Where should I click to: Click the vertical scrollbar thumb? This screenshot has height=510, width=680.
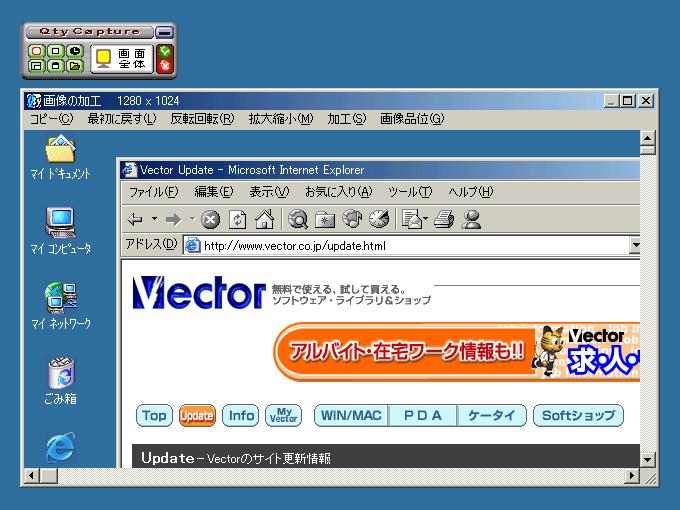(x=647, y=150)
